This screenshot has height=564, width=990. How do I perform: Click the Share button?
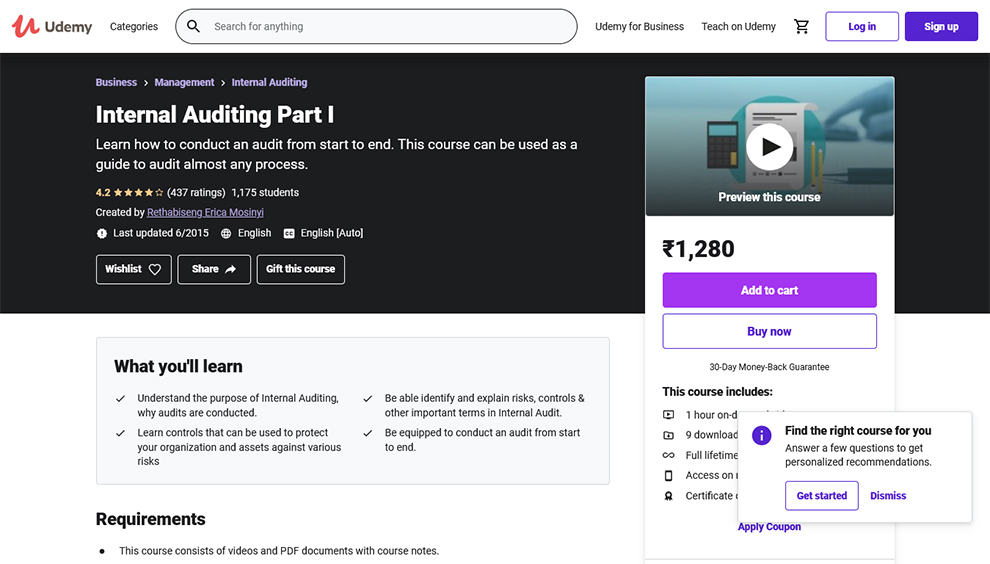pos(214,269)
